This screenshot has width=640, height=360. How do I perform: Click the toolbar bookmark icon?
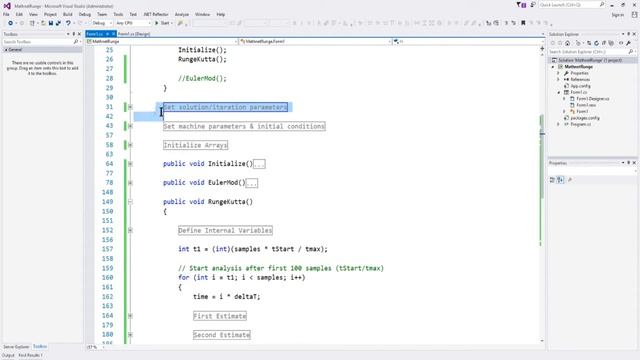pos(523,23)
